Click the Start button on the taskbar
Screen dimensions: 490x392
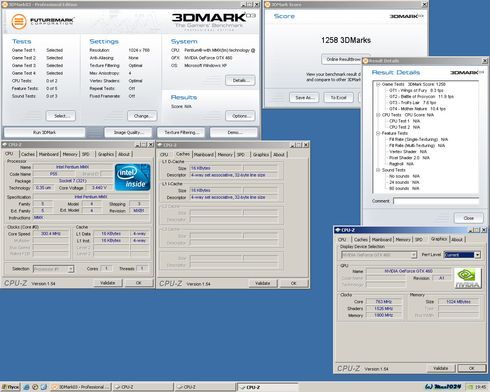pyautogui.click(x=10, y=387)
